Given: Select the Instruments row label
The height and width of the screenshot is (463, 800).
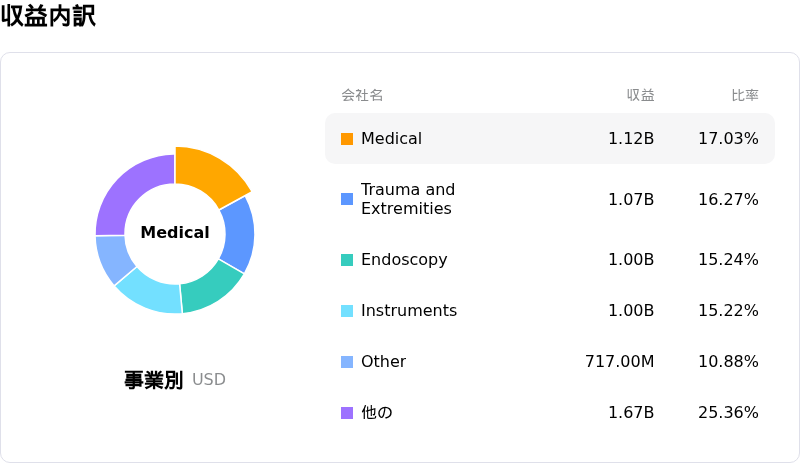Looking at the screenshot, I should tap(409, 310).
